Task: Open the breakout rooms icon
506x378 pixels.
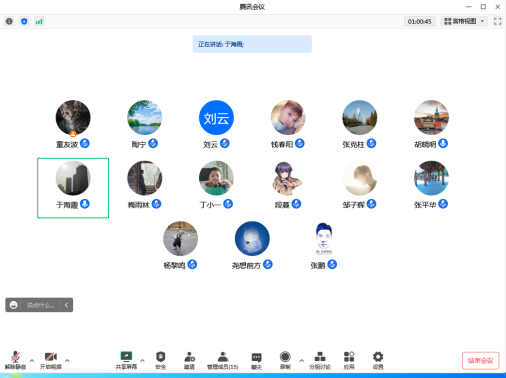Action: click(x=320, y=360)
